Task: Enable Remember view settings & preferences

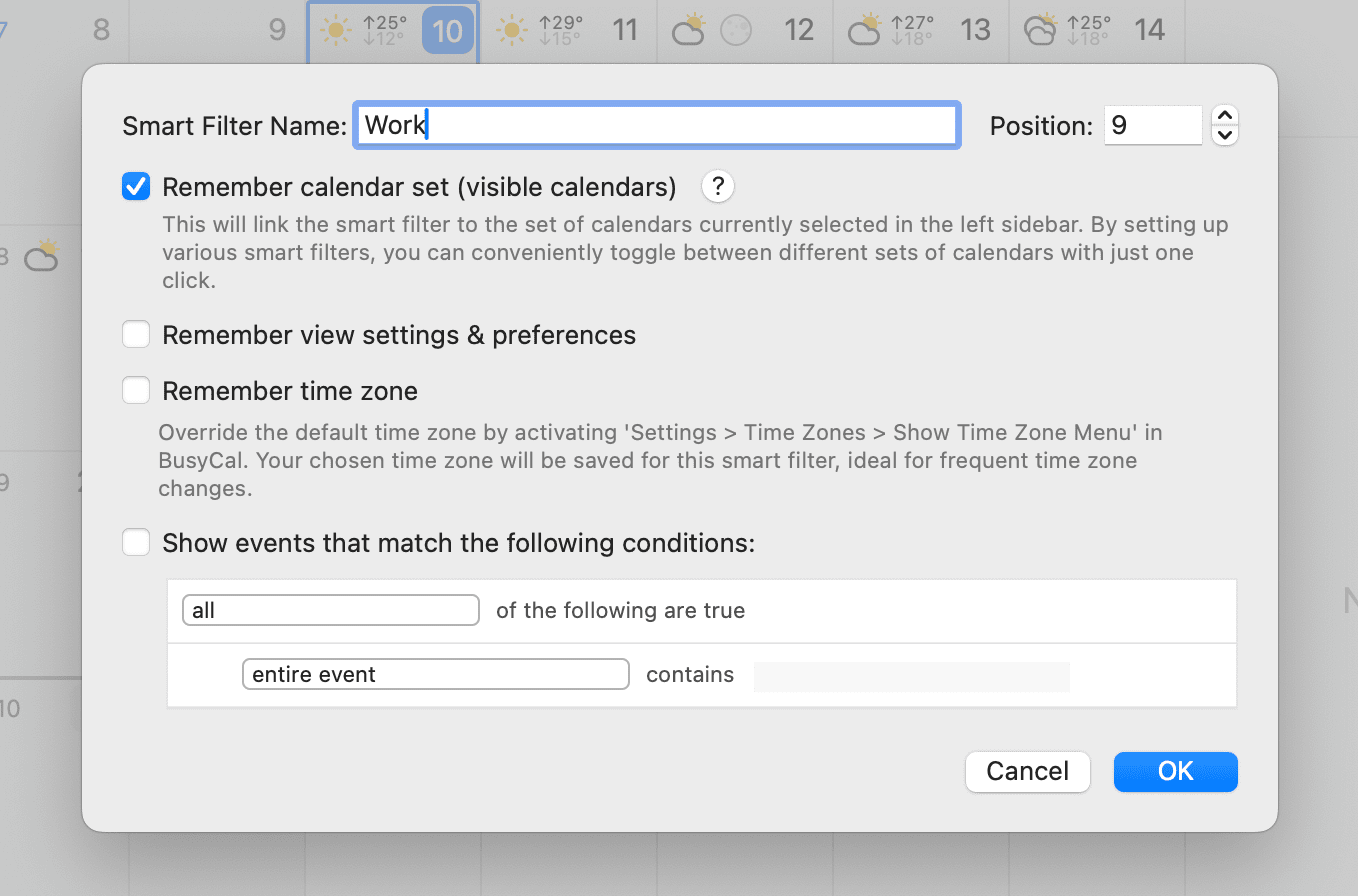Action: [x=135, y=334]
